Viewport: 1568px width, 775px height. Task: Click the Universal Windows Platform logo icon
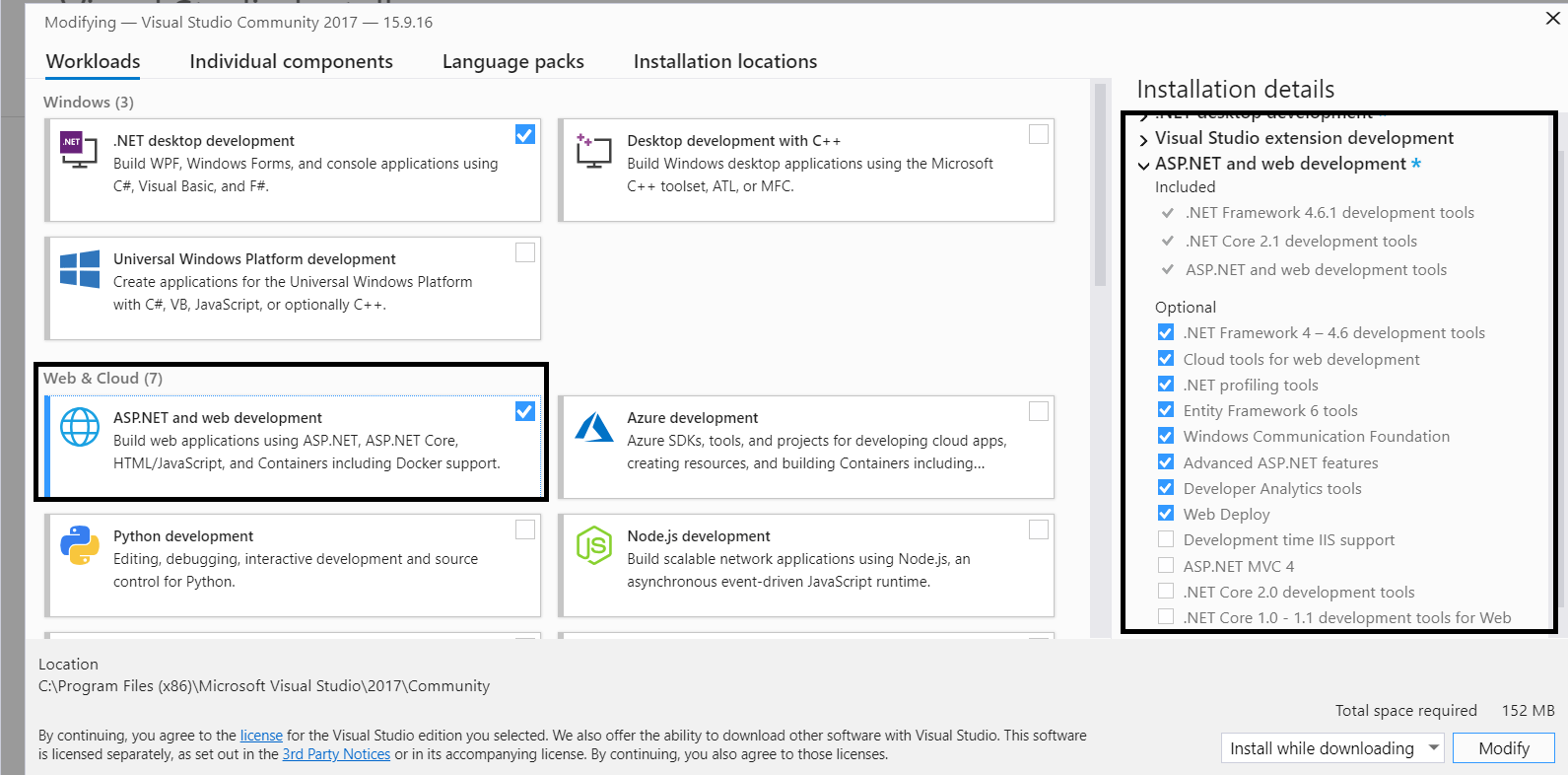tap(80, 268)
